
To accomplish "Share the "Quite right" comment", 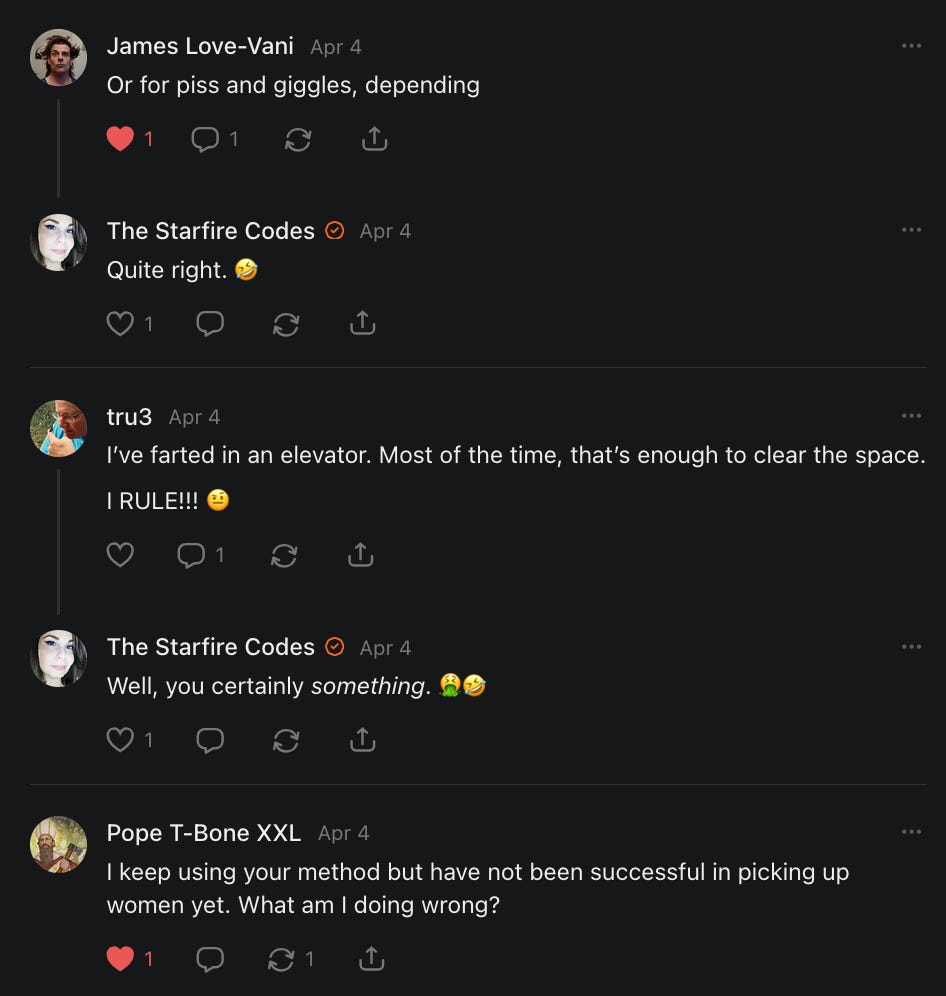I will [362, 324].
